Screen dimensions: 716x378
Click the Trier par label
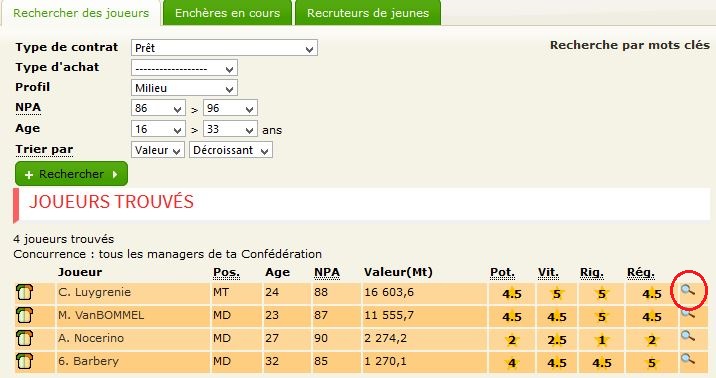pos(44,150)
